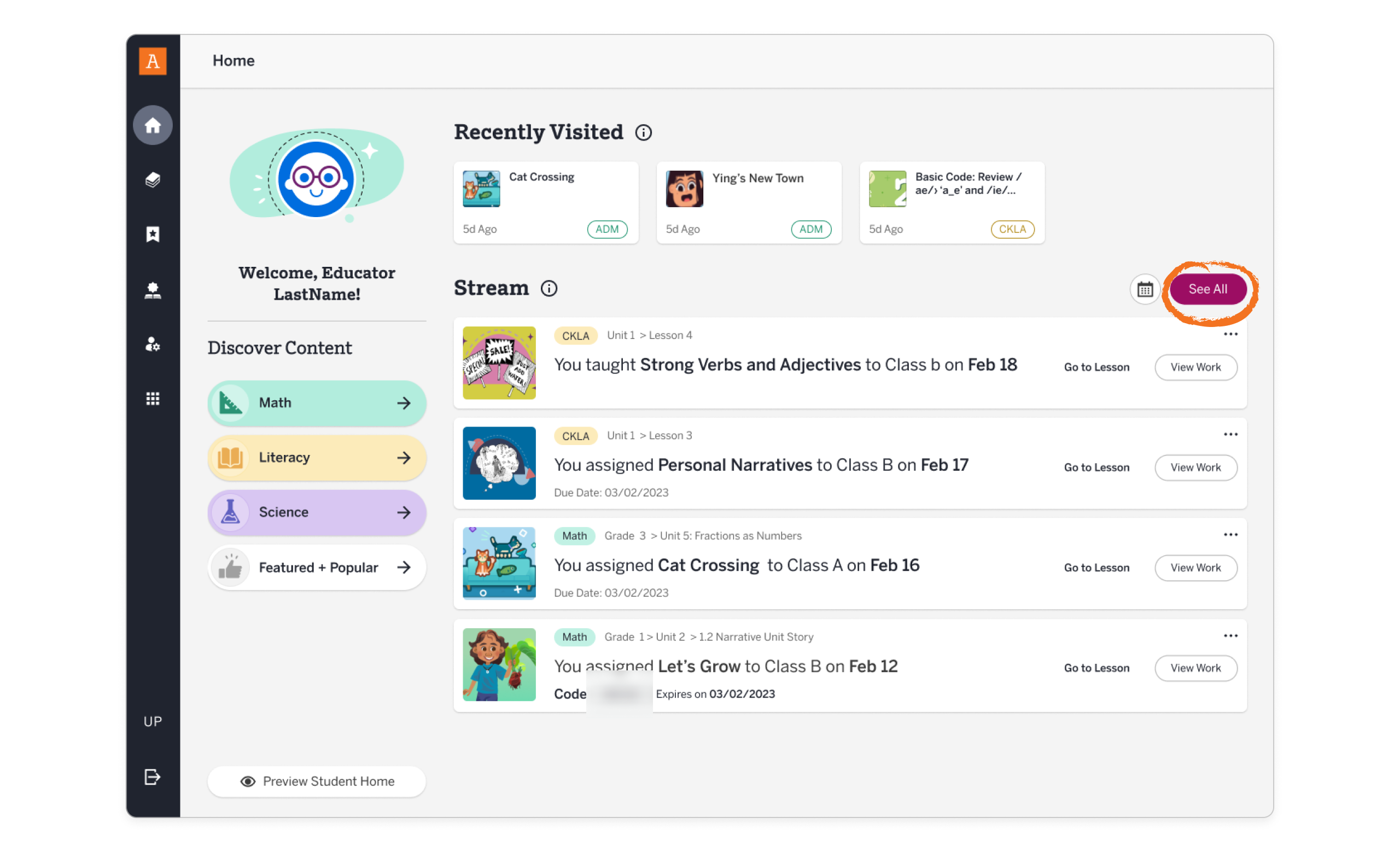Viewport: 1400px width, 853px height.
Task: Click the info icon next to Recently Visited
Action: point(644,132)
